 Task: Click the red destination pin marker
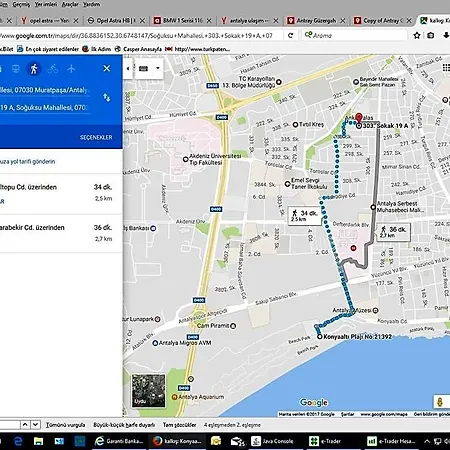pos(359,118)
